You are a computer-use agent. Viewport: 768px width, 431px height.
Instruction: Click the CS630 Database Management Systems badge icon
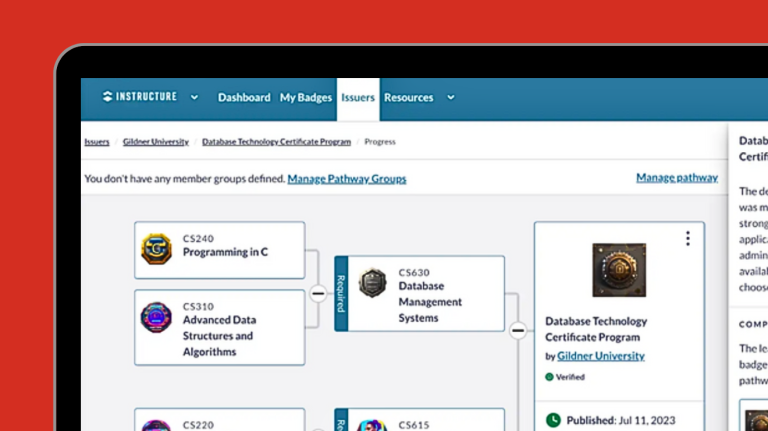(372, 283)
